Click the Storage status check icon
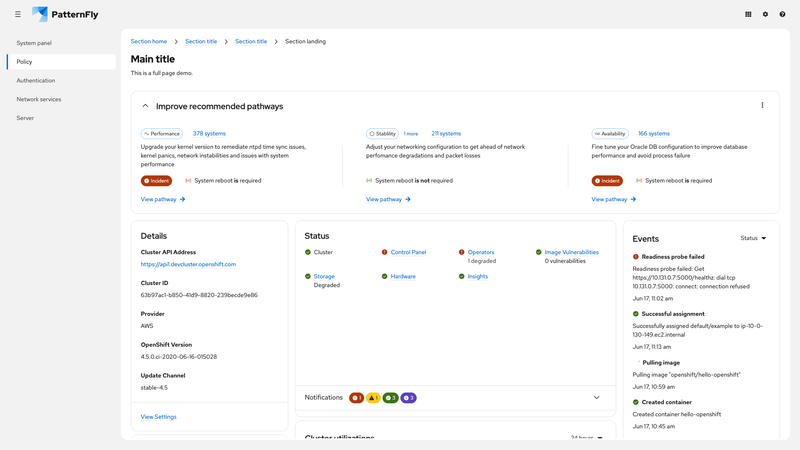Screen dimensions: 800x450 [x=308, y=277]
